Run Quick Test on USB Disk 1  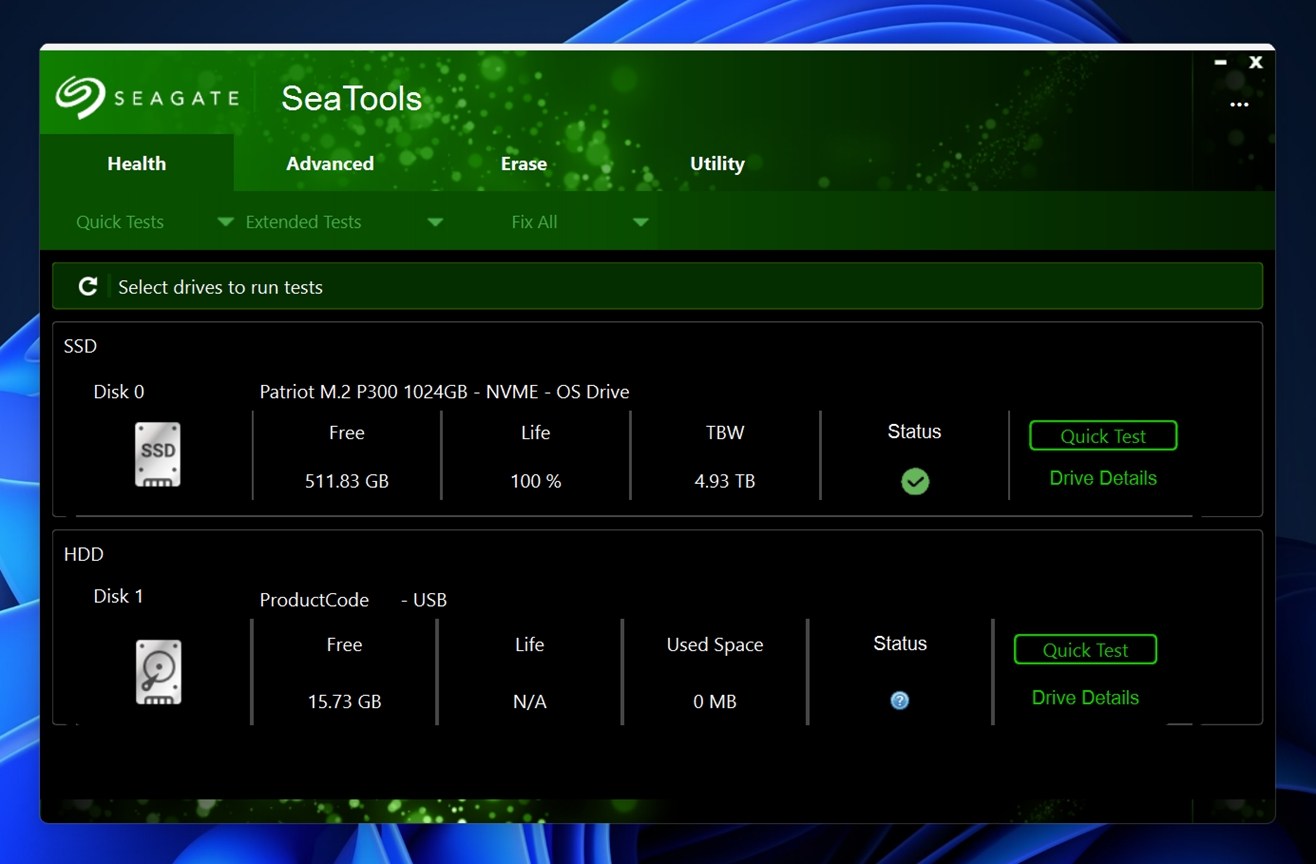(x=1084, y=650)
